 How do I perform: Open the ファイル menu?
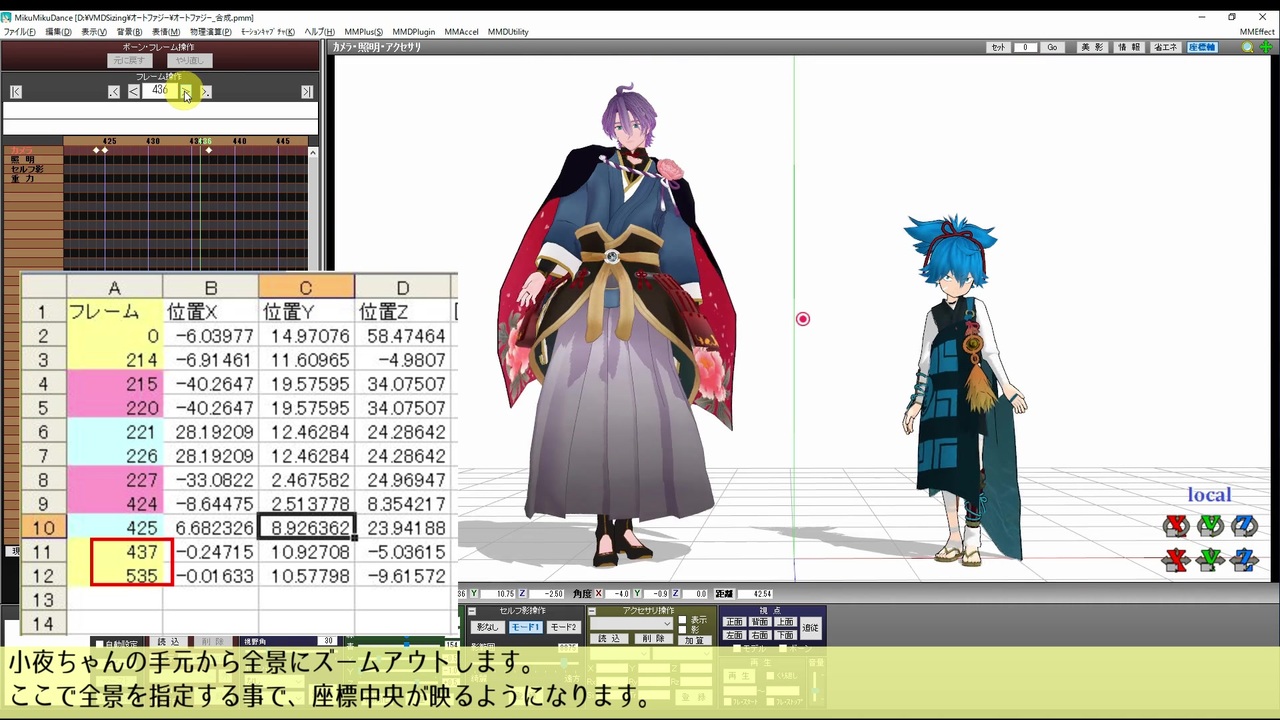pyautogui.click(x=19, y=32)
